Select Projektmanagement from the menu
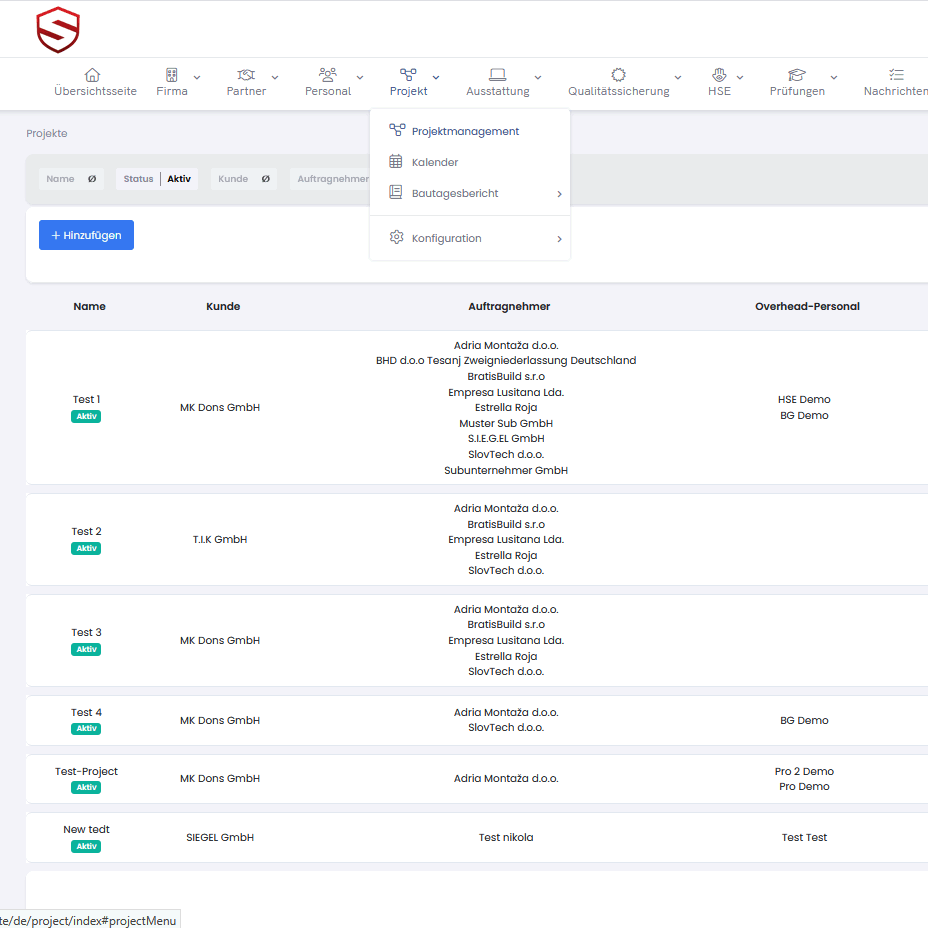This screenshot has width=928, height=928. (x=465, y=131)
